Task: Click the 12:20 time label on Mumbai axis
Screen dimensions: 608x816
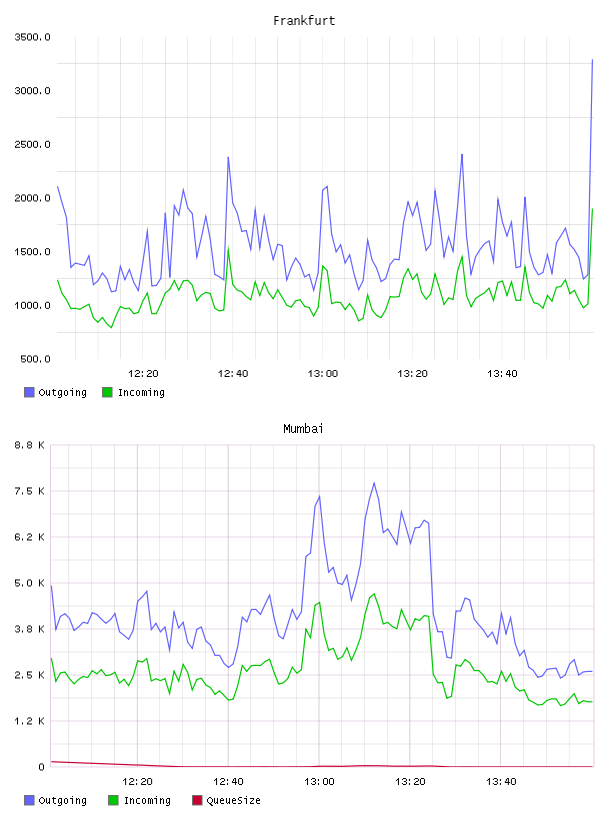Action: (x=137, y=782)
